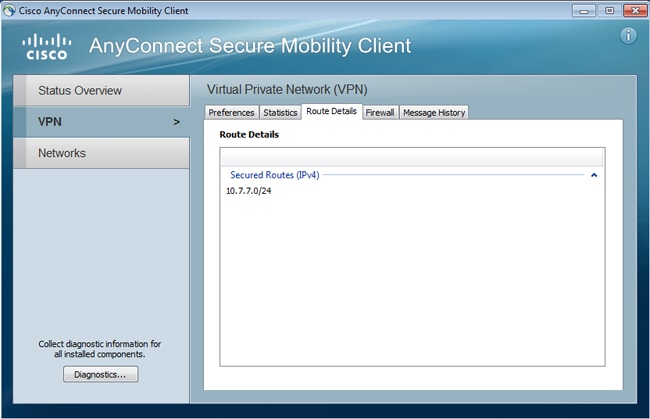Show the Message History tab
The width and height of the screenshot is (650, 419).
click(x=434, y=113)
